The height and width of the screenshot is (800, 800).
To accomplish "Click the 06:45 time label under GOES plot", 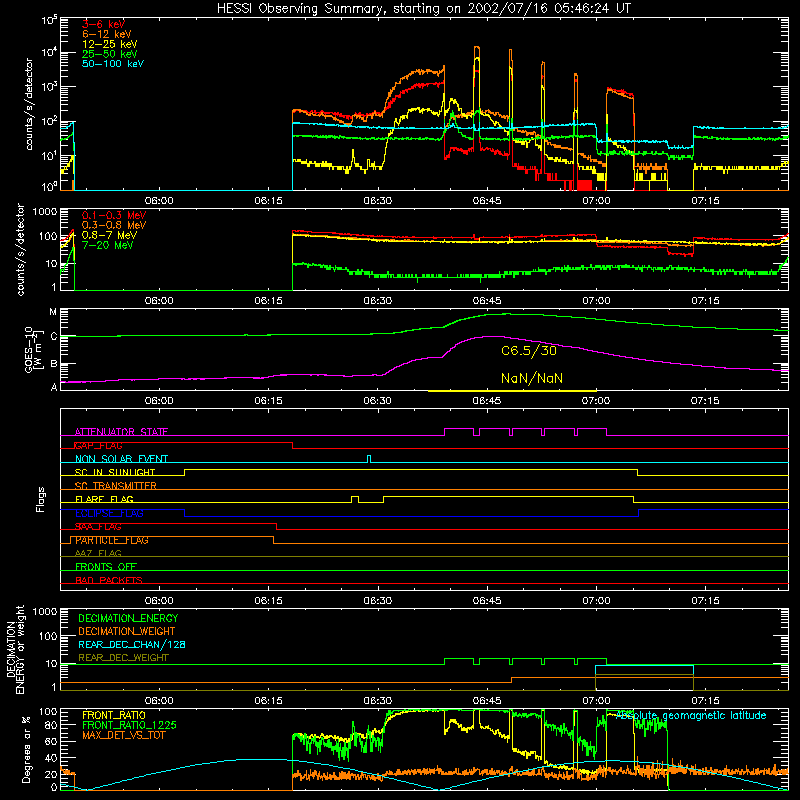I will (x=487, y=401).
